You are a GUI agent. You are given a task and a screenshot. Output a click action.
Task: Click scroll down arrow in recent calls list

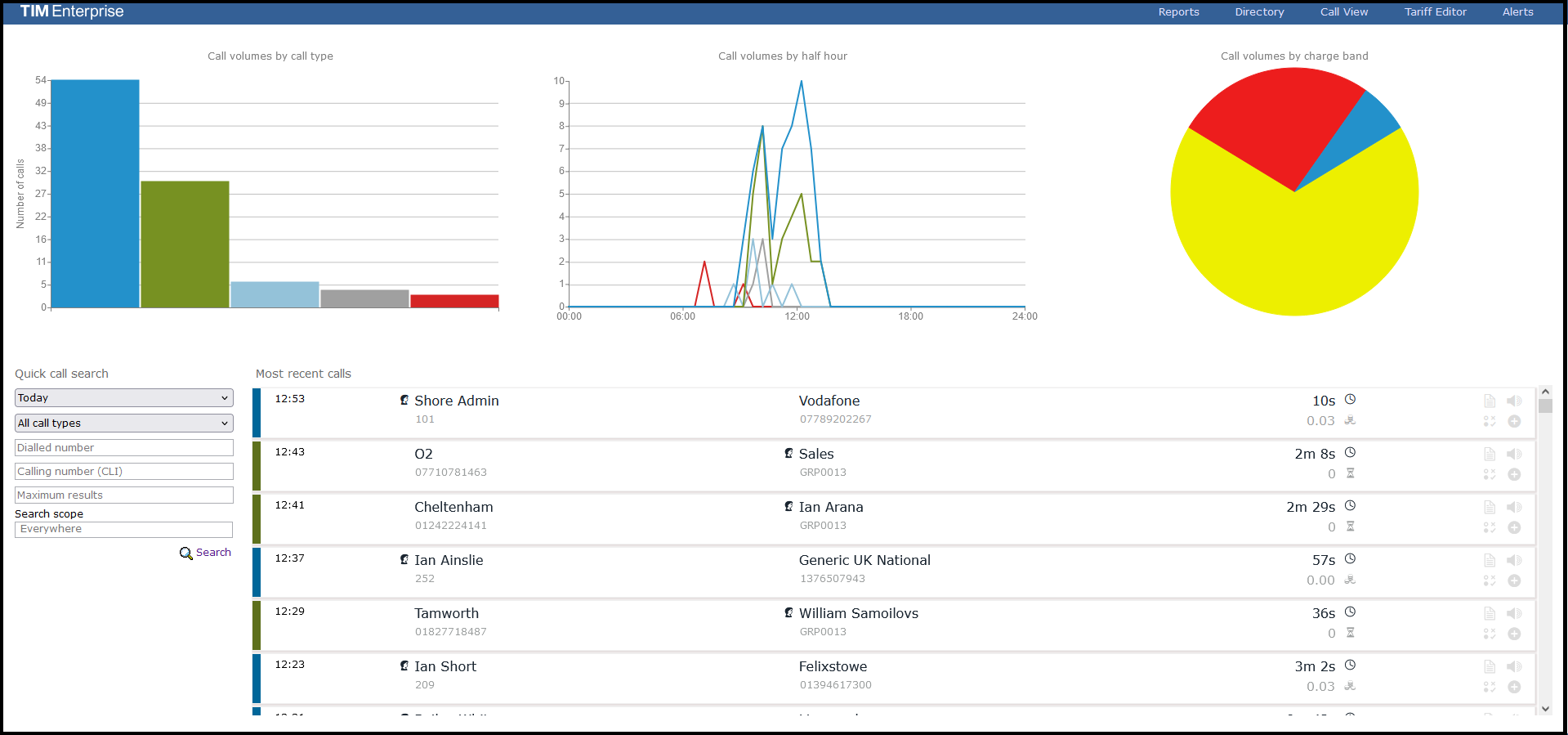click(x=1544, y=709)
